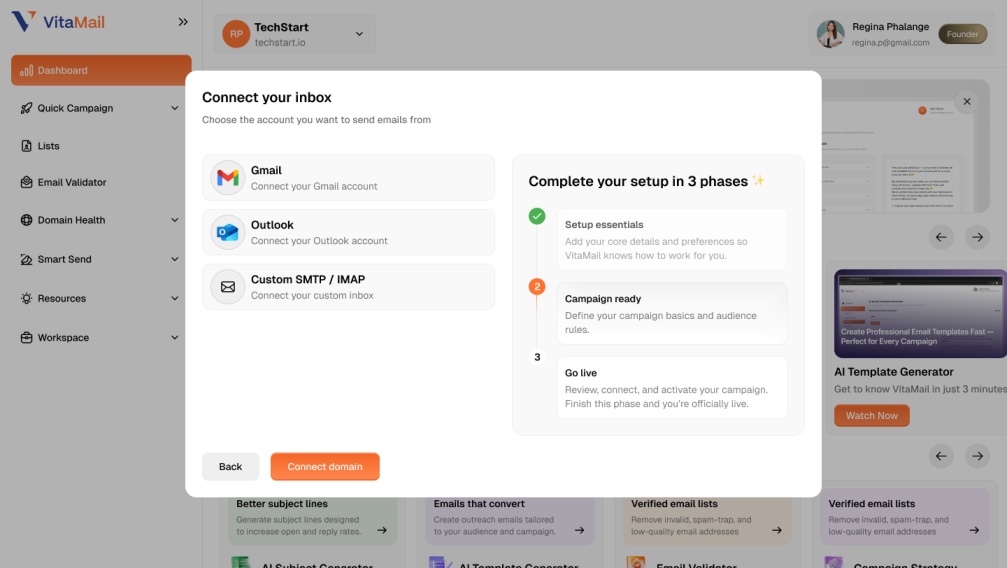Click the Smart Send icon
1007x568 pixels.
26,260
